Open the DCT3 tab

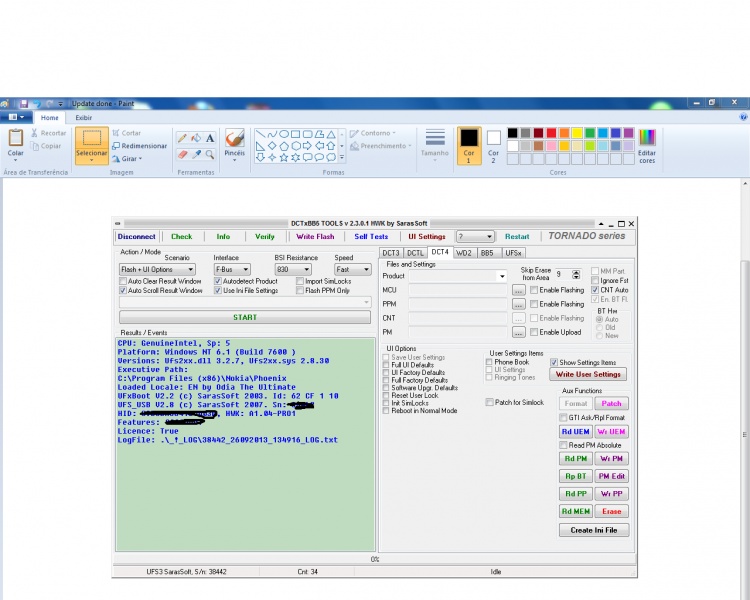[x=391, y=253]
